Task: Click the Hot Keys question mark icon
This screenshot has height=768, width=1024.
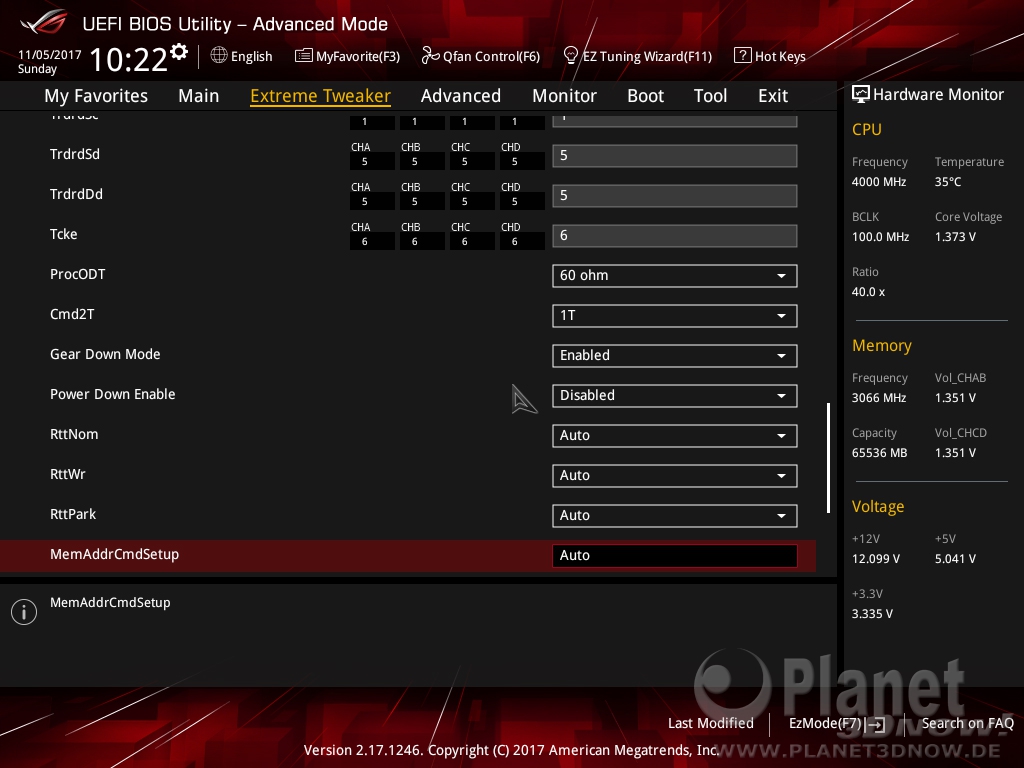Action: pos(743,55)
